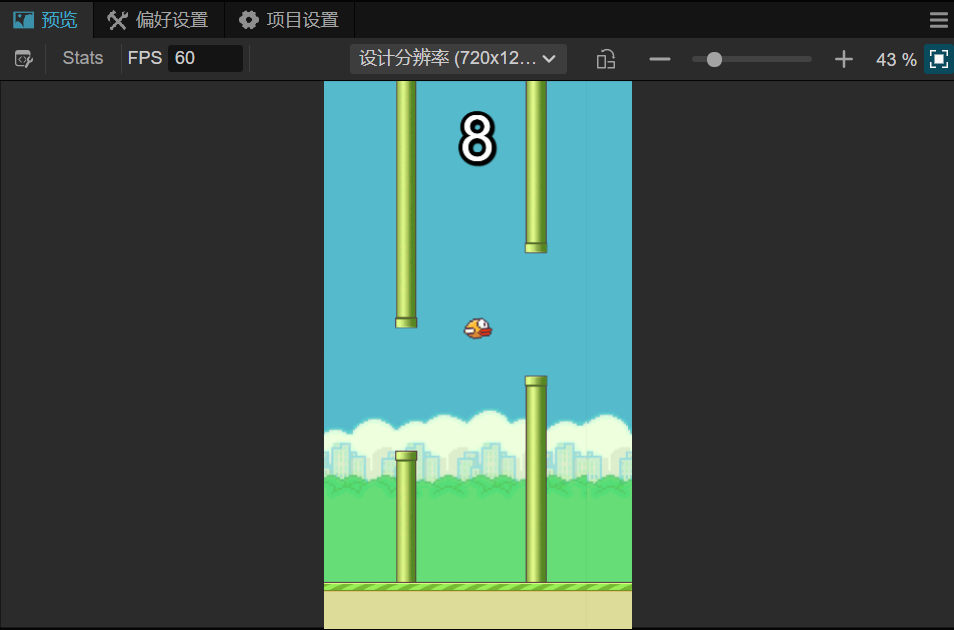The image size is (954, 630).
Task: Click the FPS label
Action: coord(145,58)
